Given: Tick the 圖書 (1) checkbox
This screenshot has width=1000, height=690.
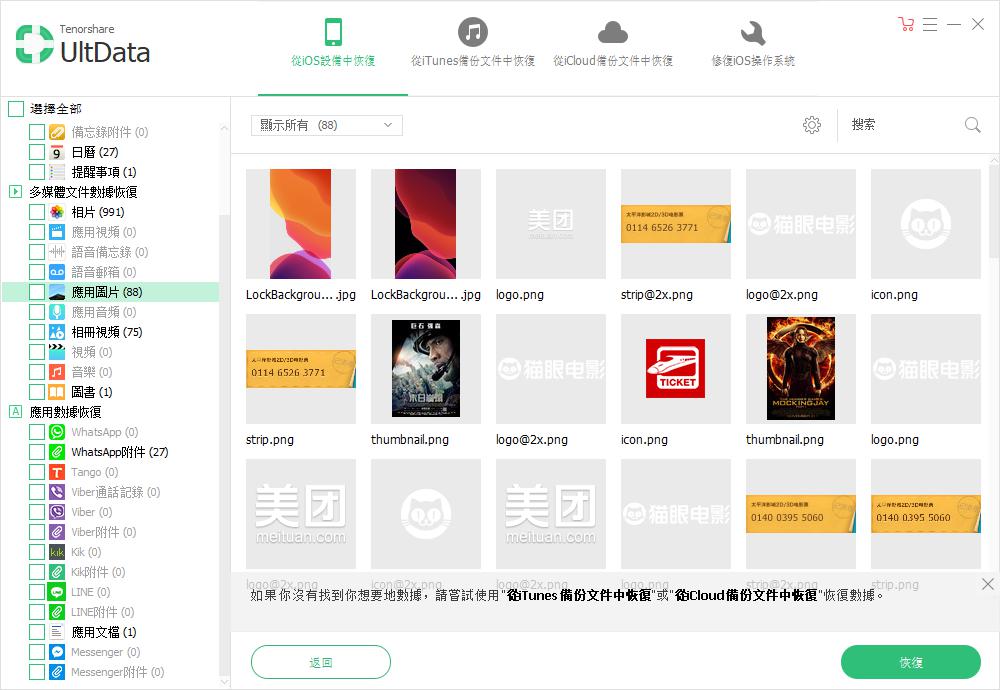Looking at the screenshot, I should 37,392.
